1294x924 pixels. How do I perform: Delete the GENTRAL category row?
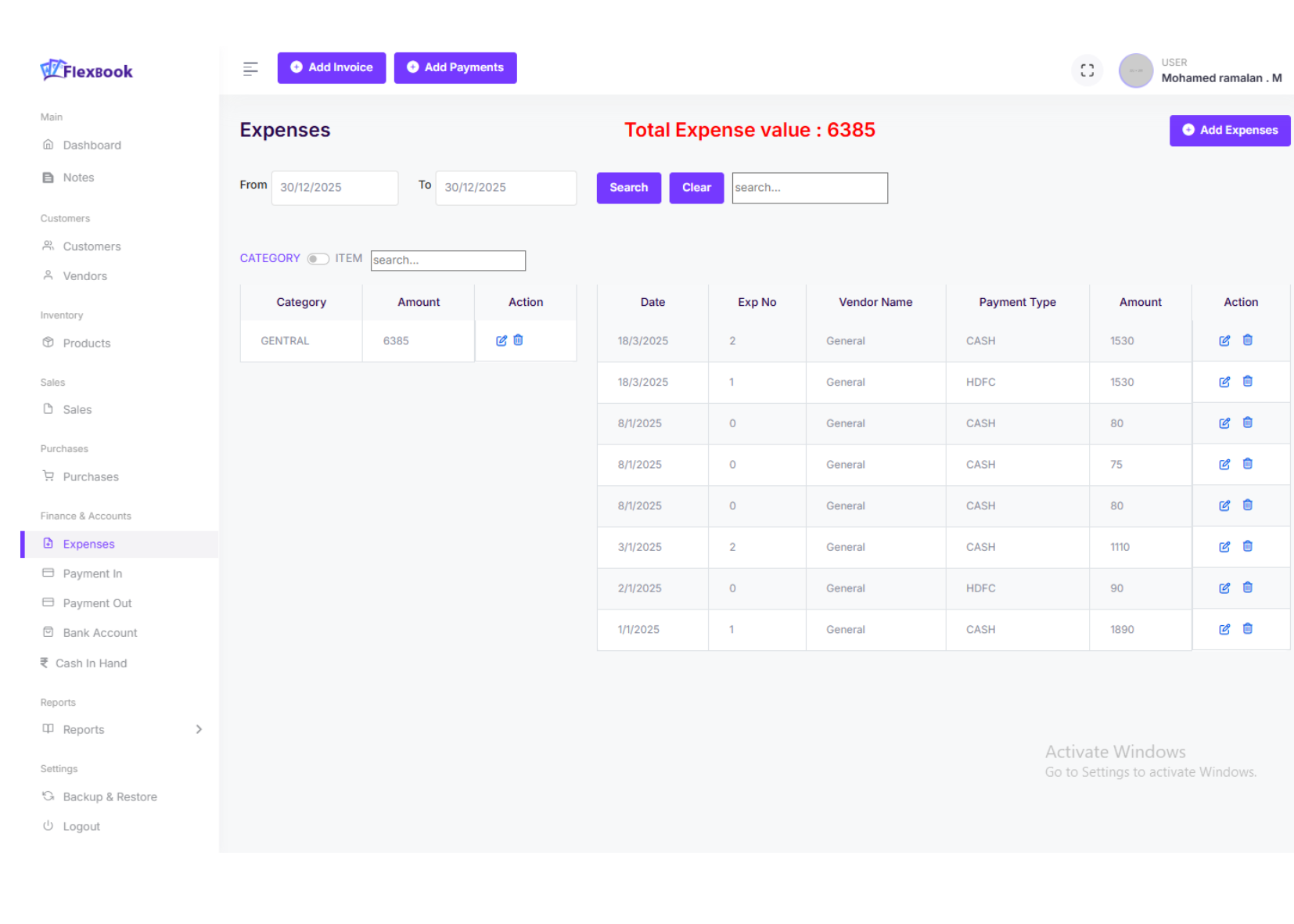pos(518,340)
